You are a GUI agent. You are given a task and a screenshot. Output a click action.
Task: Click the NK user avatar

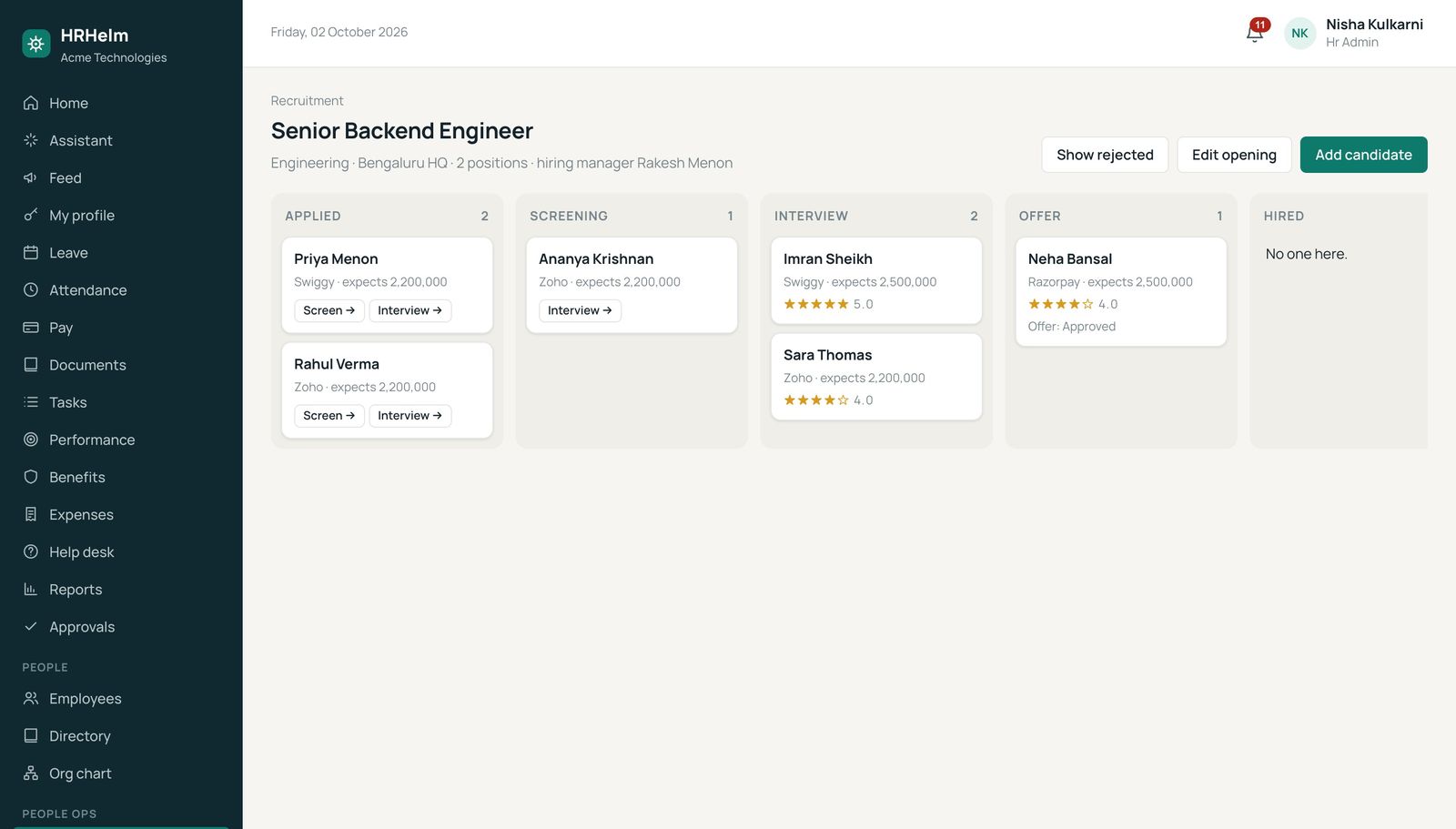[x=1299, y=33]
